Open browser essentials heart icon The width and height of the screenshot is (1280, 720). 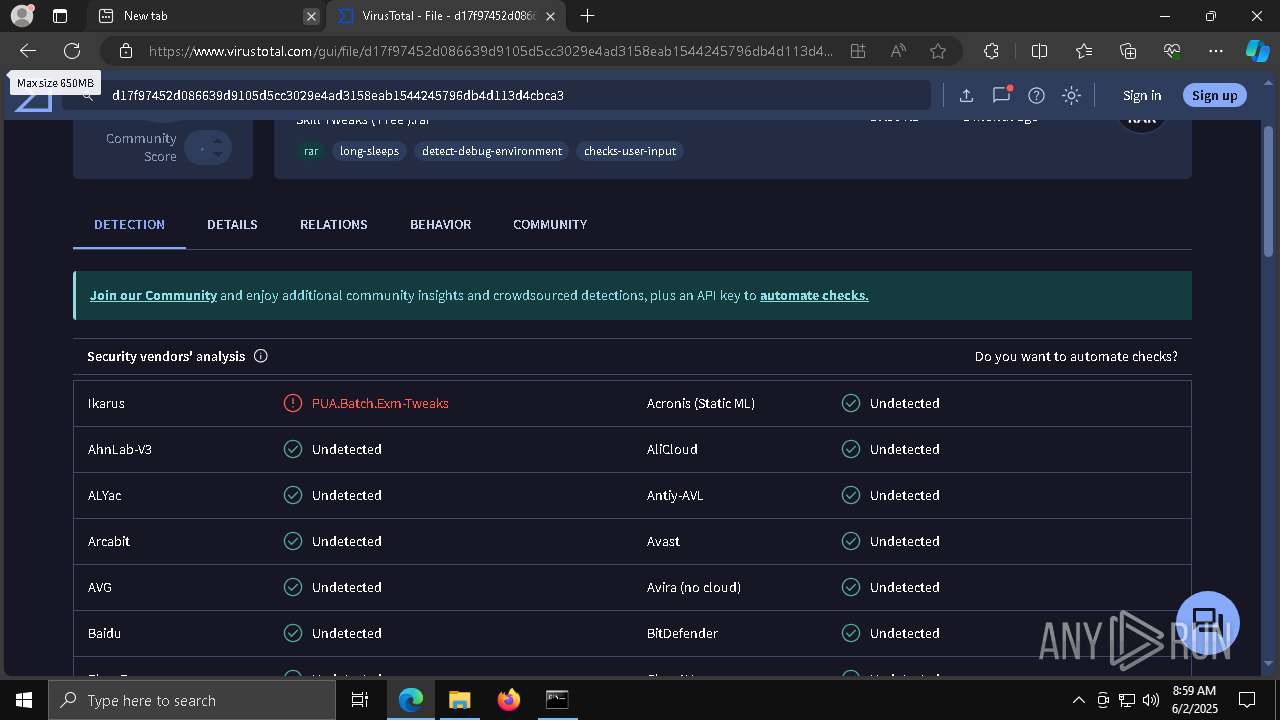click(1172, 51)
